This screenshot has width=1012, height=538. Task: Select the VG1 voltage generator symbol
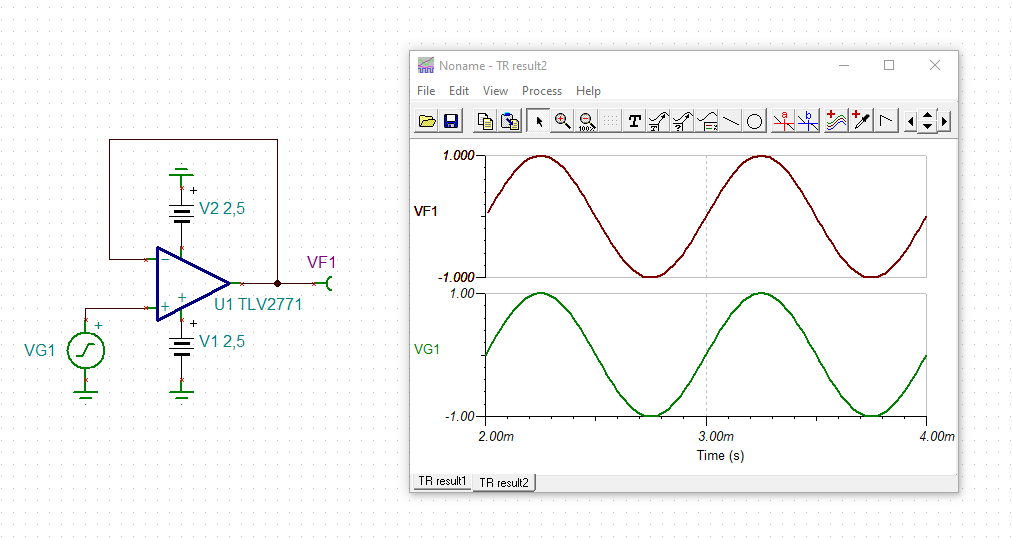(x=86, y=351)
